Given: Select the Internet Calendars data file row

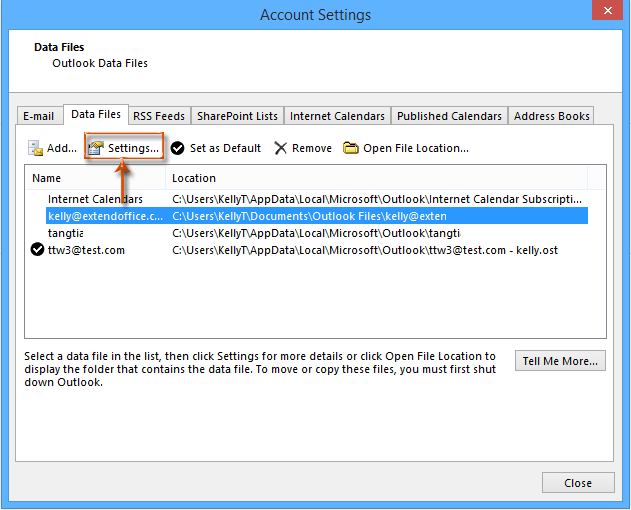Looking at the screenshot, I should (x=95, y=199).
